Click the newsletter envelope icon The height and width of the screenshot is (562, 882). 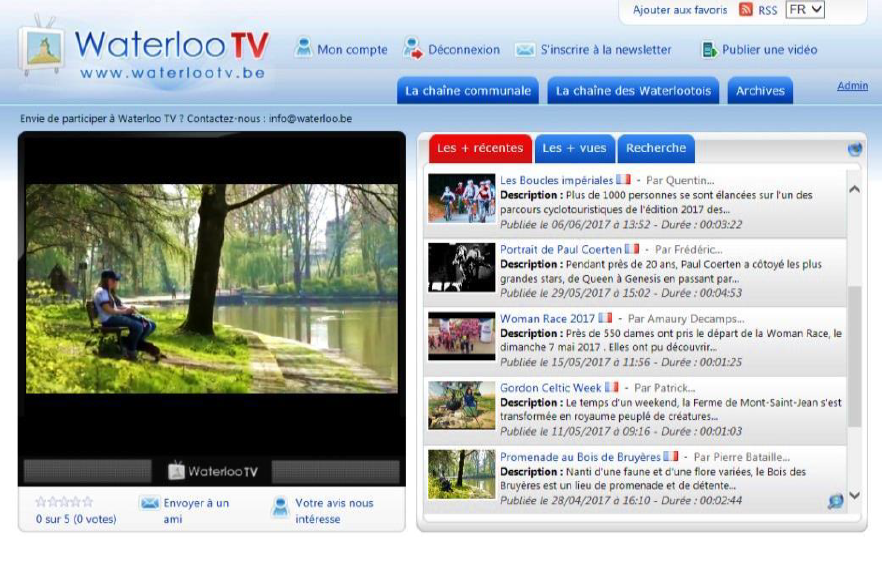[524, 49]
